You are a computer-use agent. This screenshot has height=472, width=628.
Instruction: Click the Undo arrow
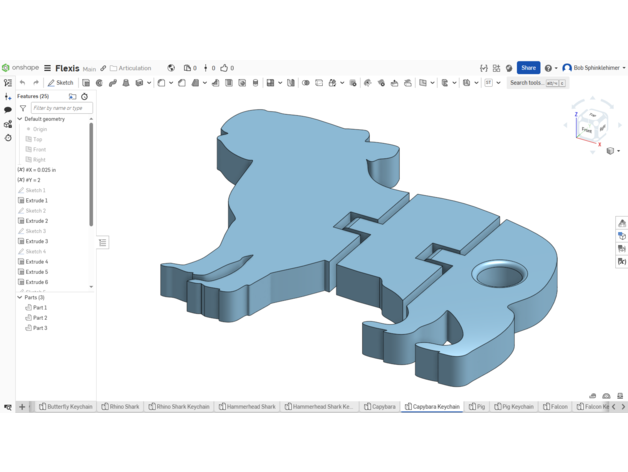click(x=22, y=83)
